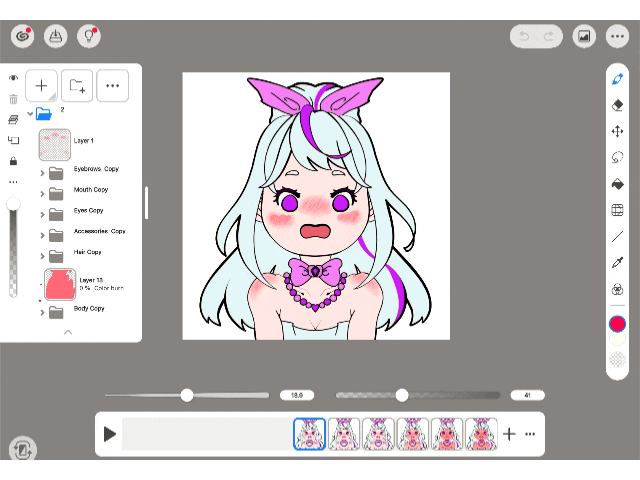Image resolution: width=640 pixels, height=480 pixels.
Task: Add a new layer with plus button
Action: pos(41,85)
